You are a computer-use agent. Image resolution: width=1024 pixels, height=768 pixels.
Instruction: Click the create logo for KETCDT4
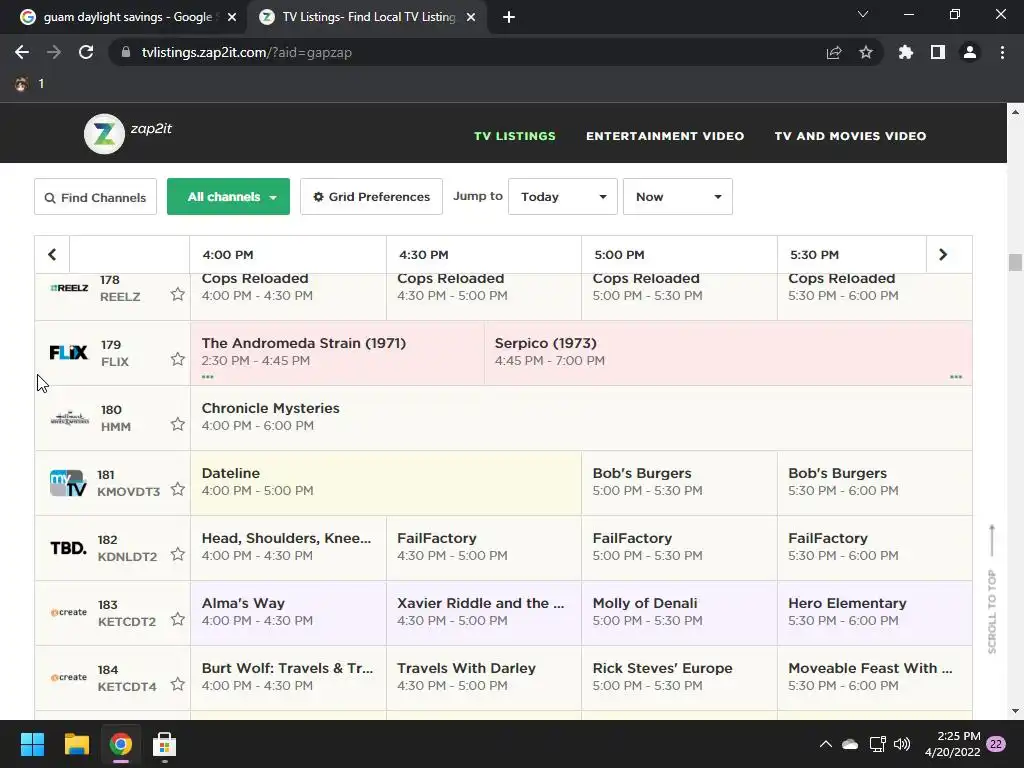pyautogui.click(x=69, y=677)
